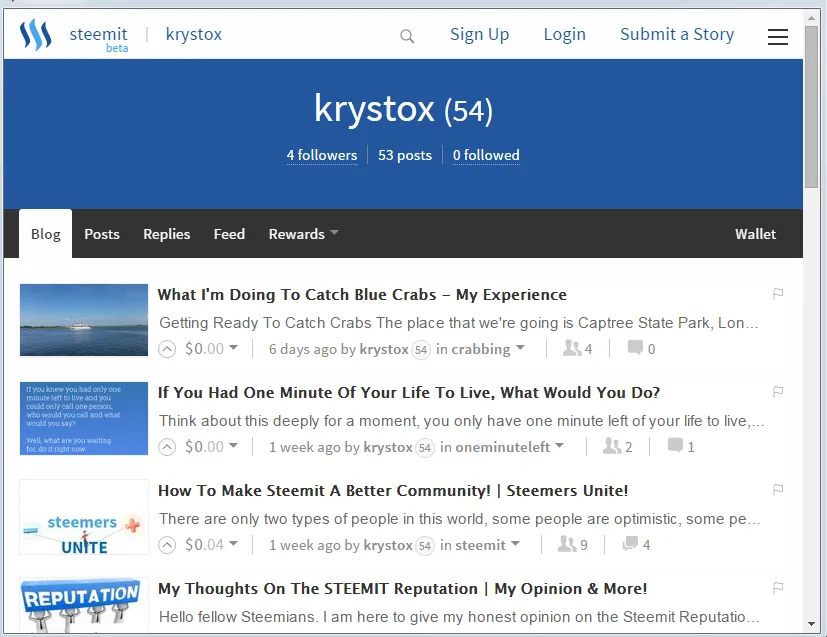Click the oneminuteleft tag link
This screenshot has width=827, height=637.
(x=502, y=447)
